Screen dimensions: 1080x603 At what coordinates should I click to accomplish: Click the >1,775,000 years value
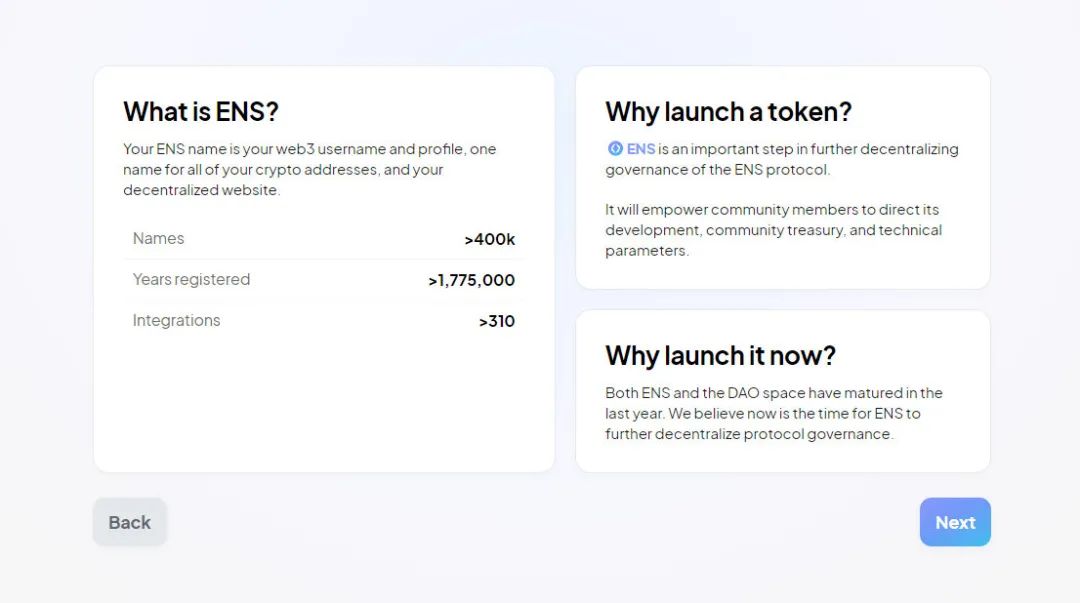coord(472,280)
